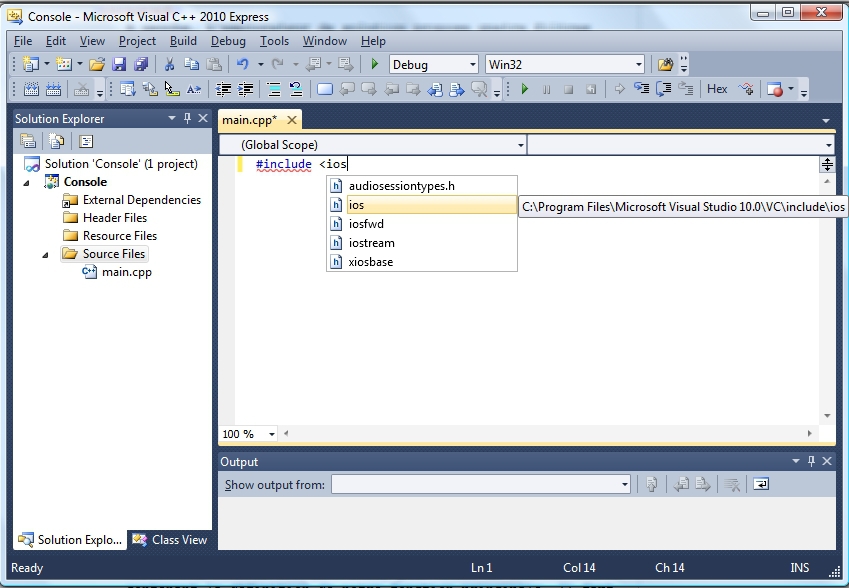849x588 pixels.
Task: Open main.cpp in Solution Explorer
Action: pyautogui.click(x=127, y=272)
